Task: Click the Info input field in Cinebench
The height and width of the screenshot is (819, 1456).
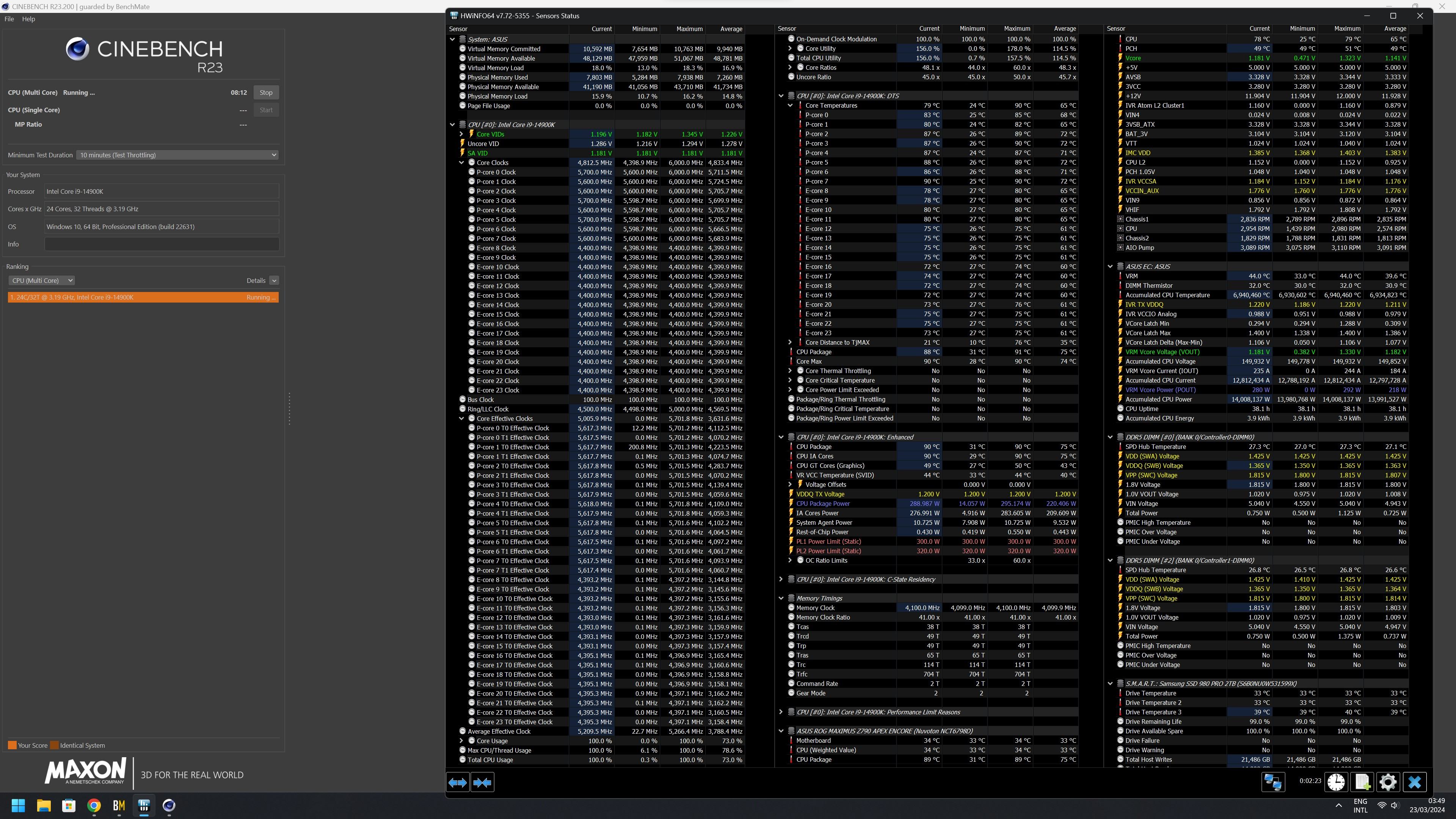Action: click(x=162, y=244)
